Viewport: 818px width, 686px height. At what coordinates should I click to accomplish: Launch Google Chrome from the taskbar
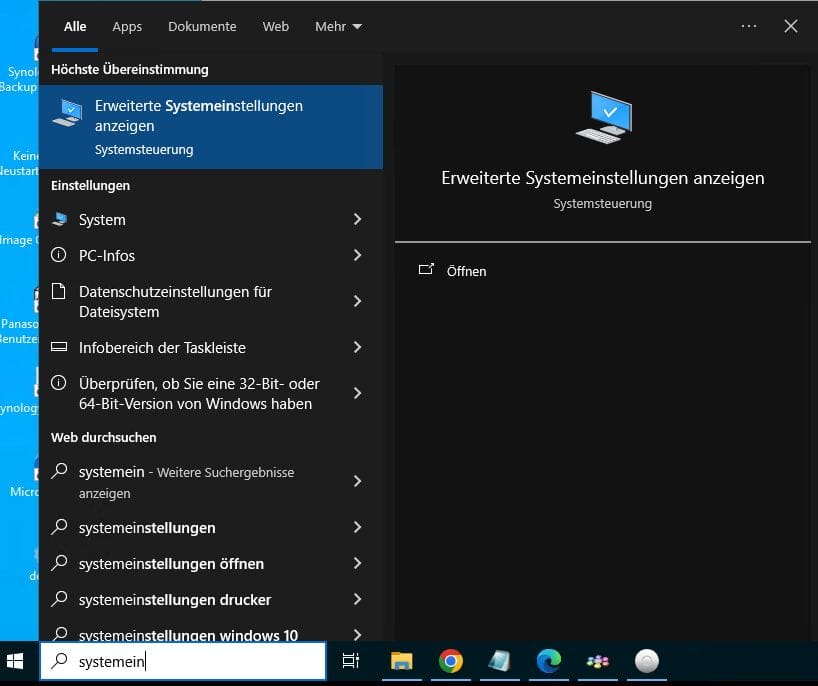pyautogui.click(x=450, y=661)
